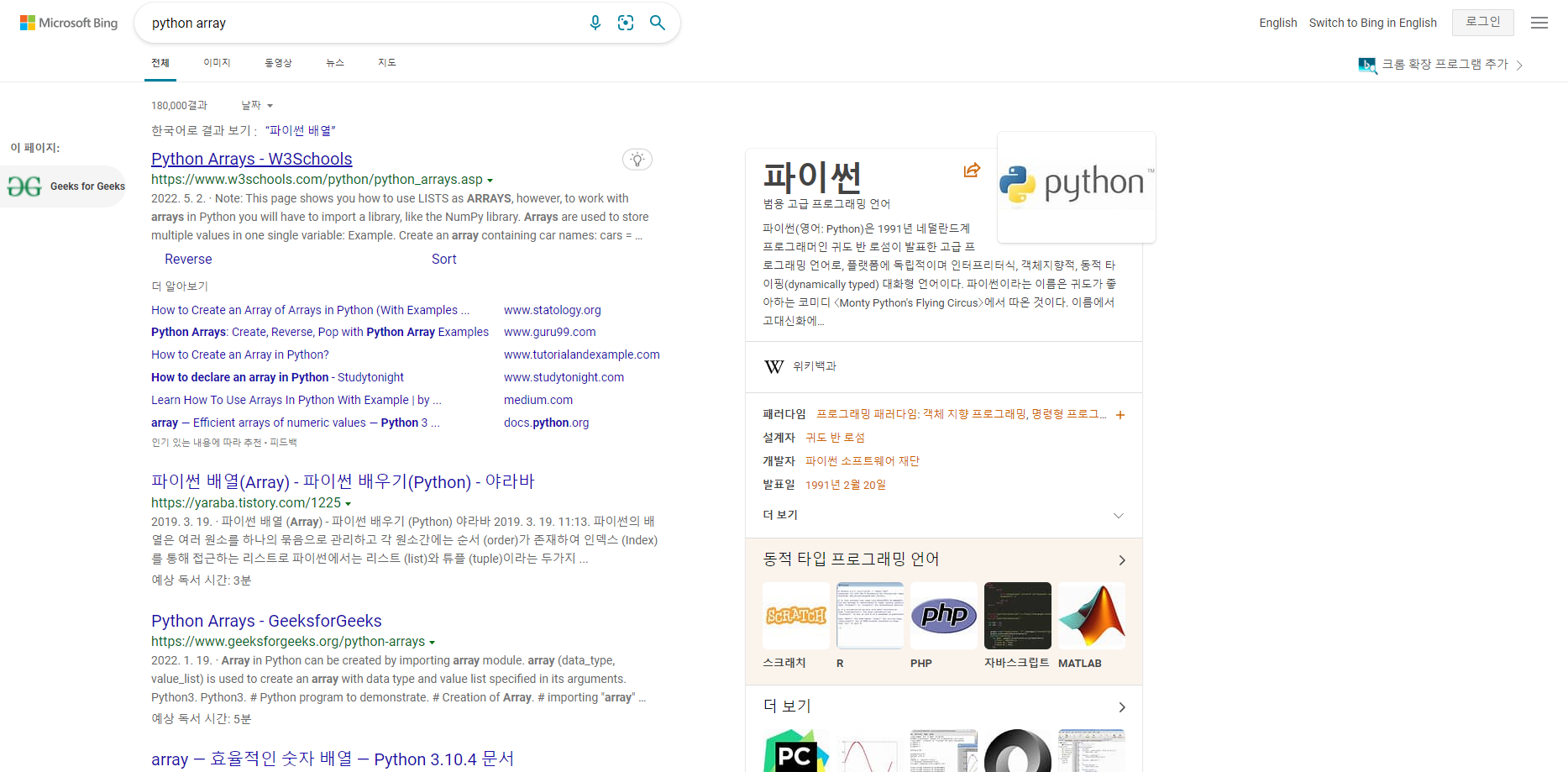
Task: Open the PyCharm PC thumbnail
Action: [796, 751]
